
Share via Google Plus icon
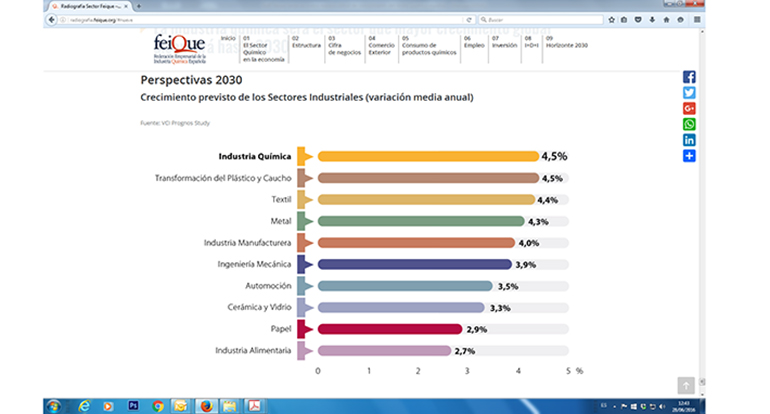pos(689,109)
